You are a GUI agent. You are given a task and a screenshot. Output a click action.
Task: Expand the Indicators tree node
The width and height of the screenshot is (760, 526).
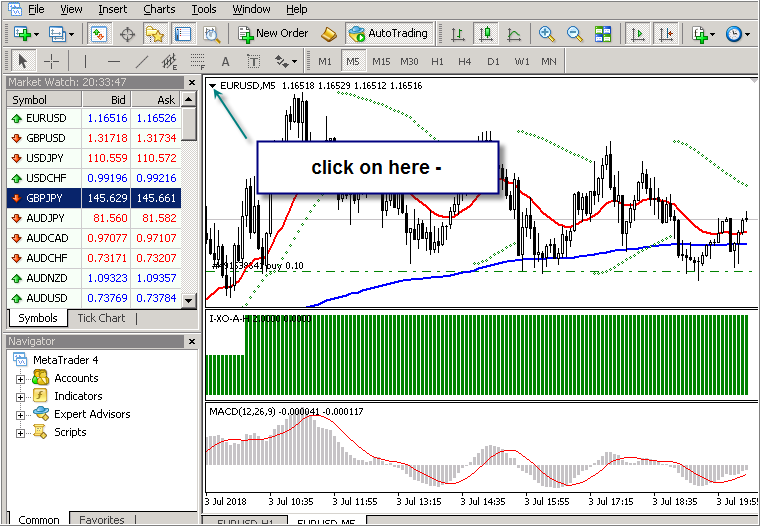(20, 397)
